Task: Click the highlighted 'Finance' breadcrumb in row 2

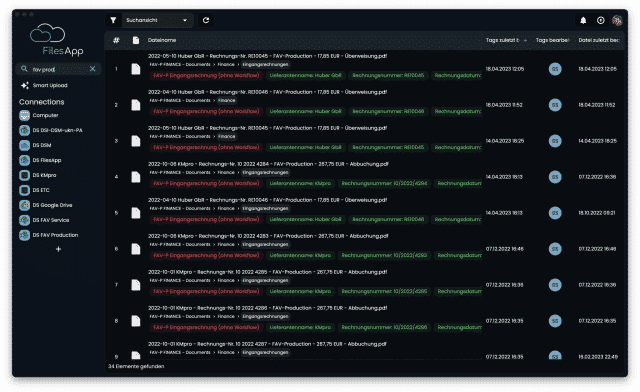Action: pyautogui.click(x=227, y=100)
